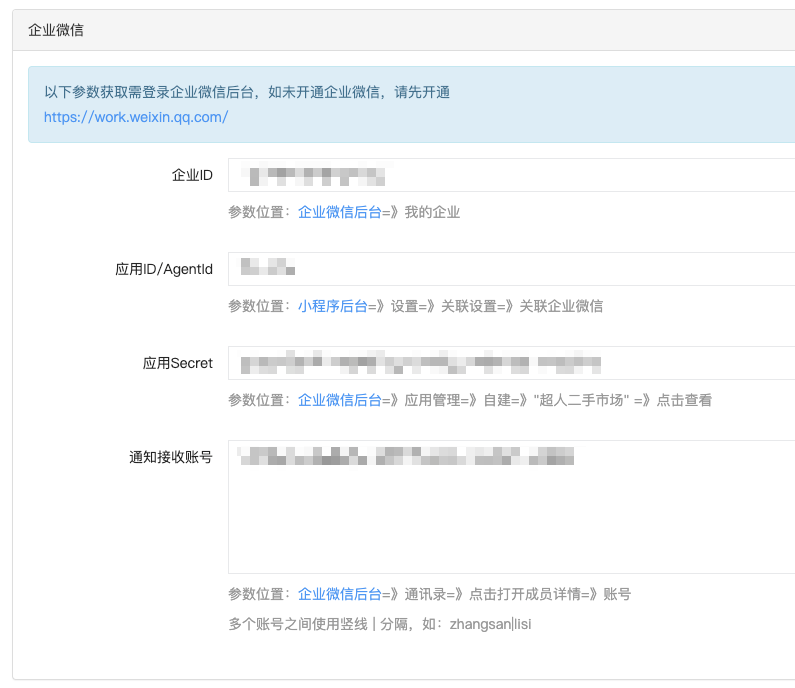
Task: Click the "超人二手市场" path text
Action: tap(581, 400)
